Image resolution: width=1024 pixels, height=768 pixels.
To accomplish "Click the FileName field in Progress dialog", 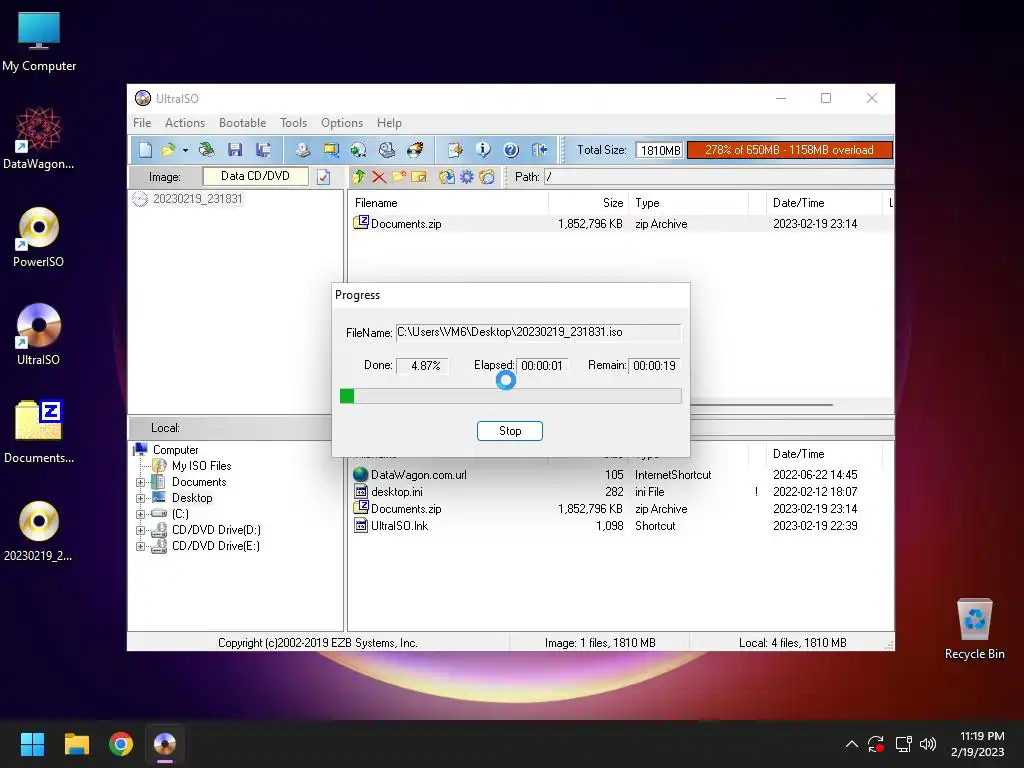I will pyautogui.click(x=539, y=332).
